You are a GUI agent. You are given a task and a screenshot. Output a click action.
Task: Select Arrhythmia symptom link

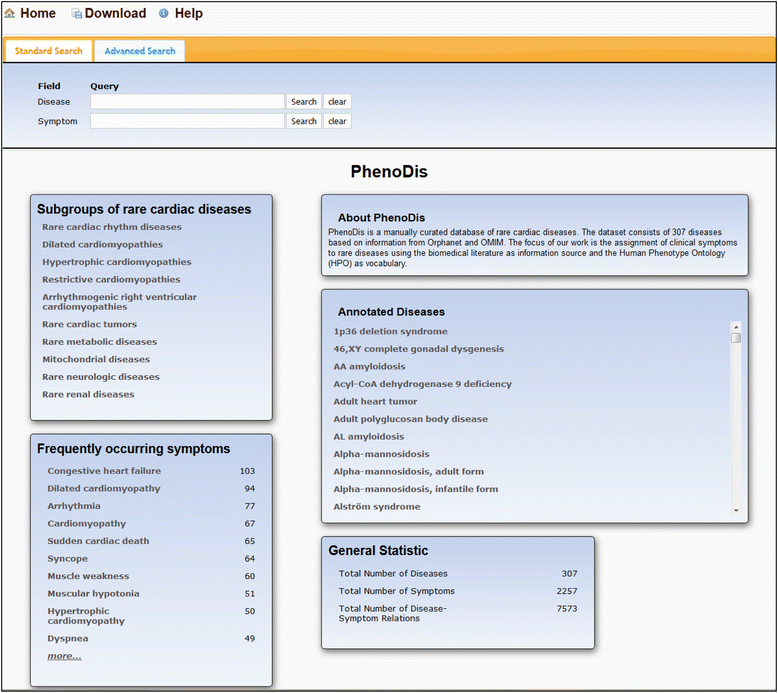point(74,506)
